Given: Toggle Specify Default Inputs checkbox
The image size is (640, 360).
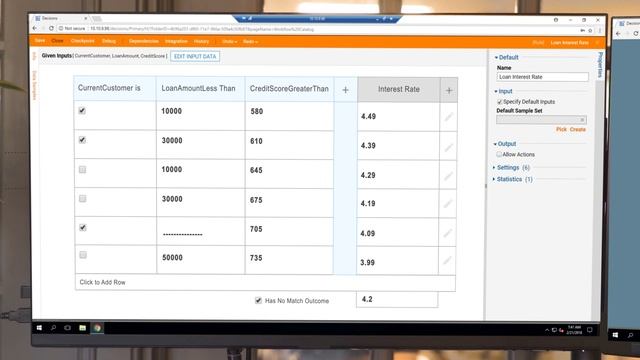Looking at the screenshot, I should [x=500, y=102].
